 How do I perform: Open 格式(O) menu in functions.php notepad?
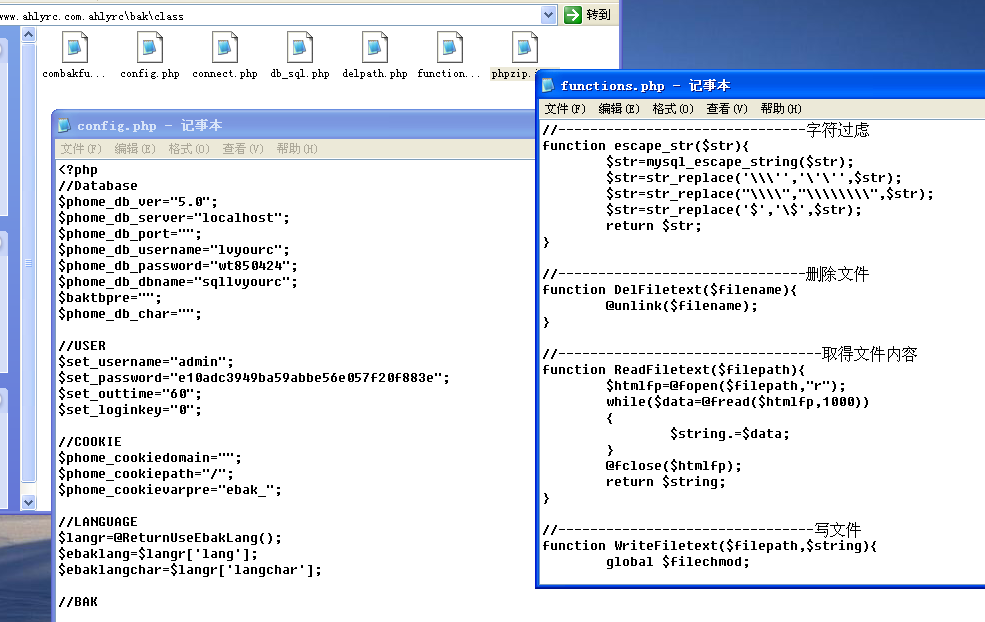(673, 109)
